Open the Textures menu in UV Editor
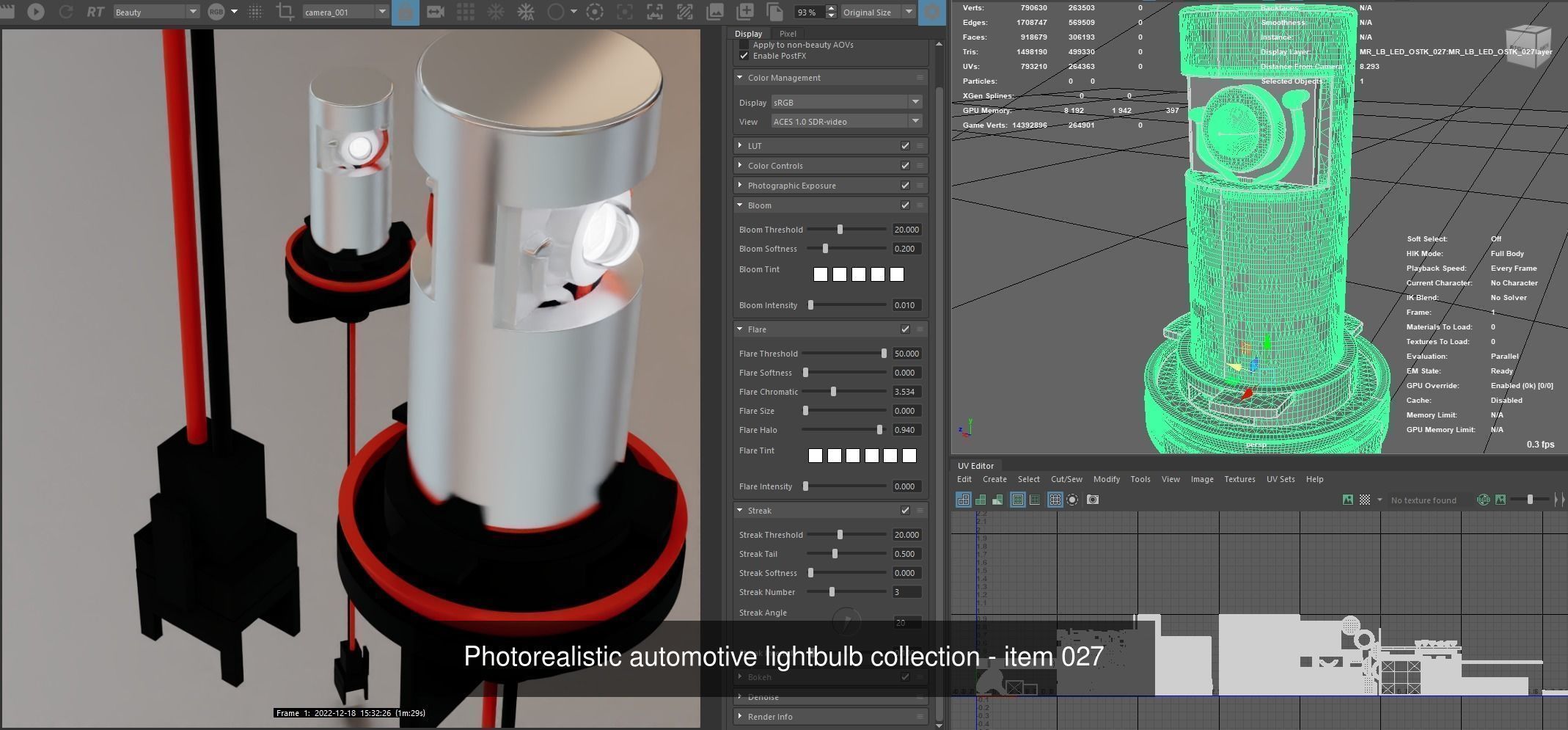The width and height of the screenshot is (1568, 730). [1239, 479]
